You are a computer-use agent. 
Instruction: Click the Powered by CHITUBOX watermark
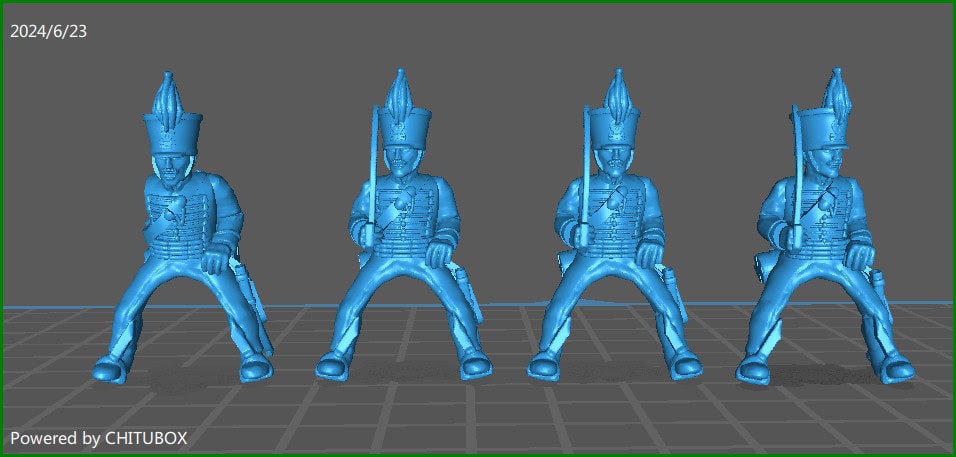coord(99,438)
